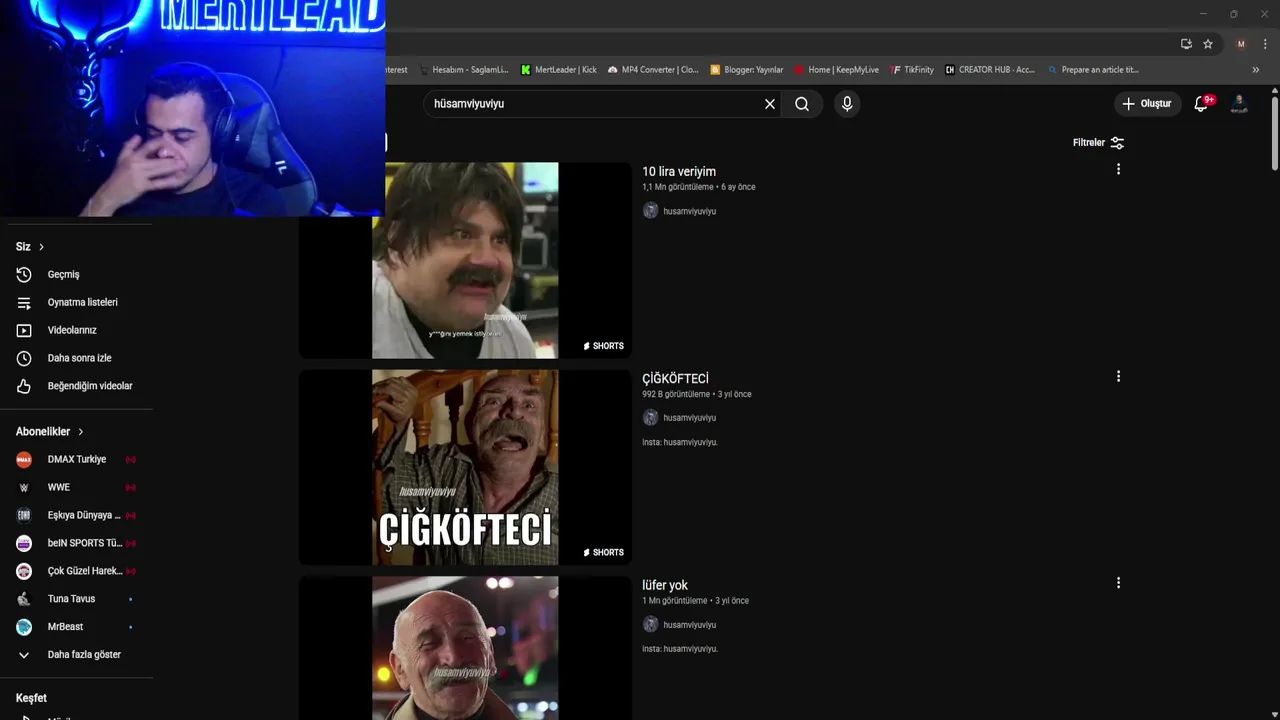The height and width of the screenshot is (720, 1280).
Task: Click the MrBeast channel icon
Action: coord(24,627)
